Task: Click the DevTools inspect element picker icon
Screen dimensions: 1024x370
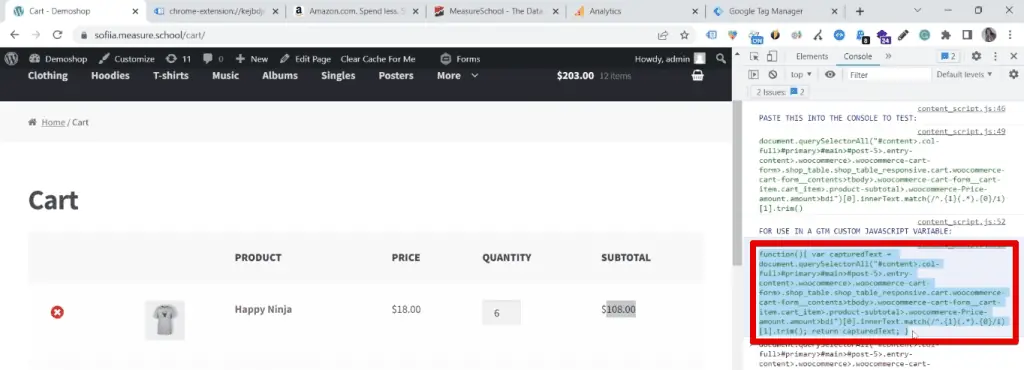Action: [754, 57]
